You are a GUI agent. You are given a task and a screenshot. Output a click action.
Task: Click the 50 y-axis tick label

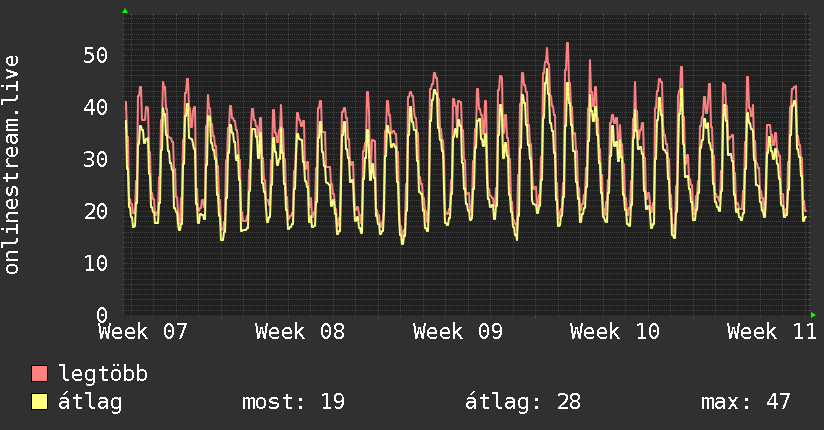[x=96, y=55]
